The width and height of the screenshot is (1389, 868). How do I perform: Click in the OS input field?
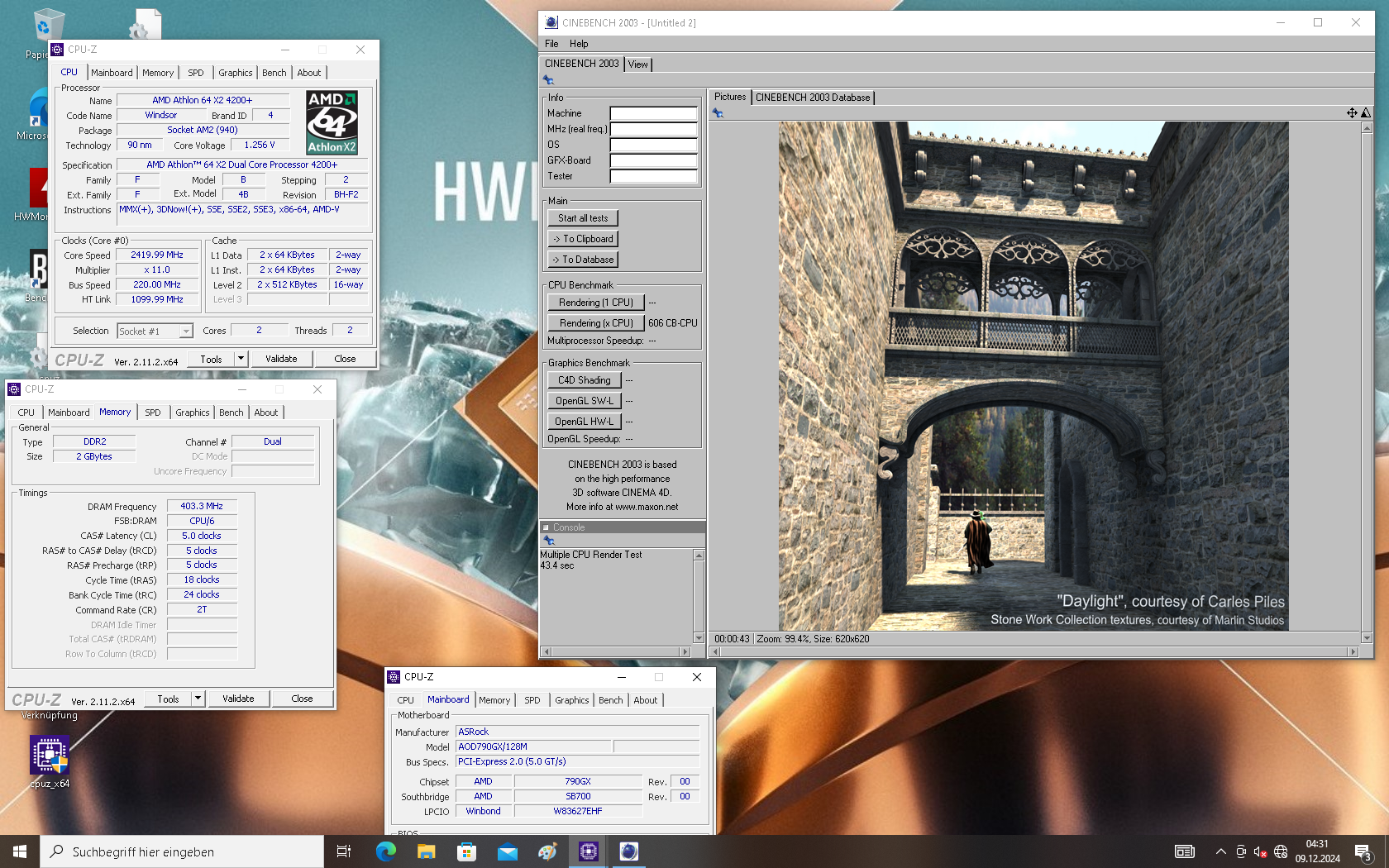(x=653, y=145)
